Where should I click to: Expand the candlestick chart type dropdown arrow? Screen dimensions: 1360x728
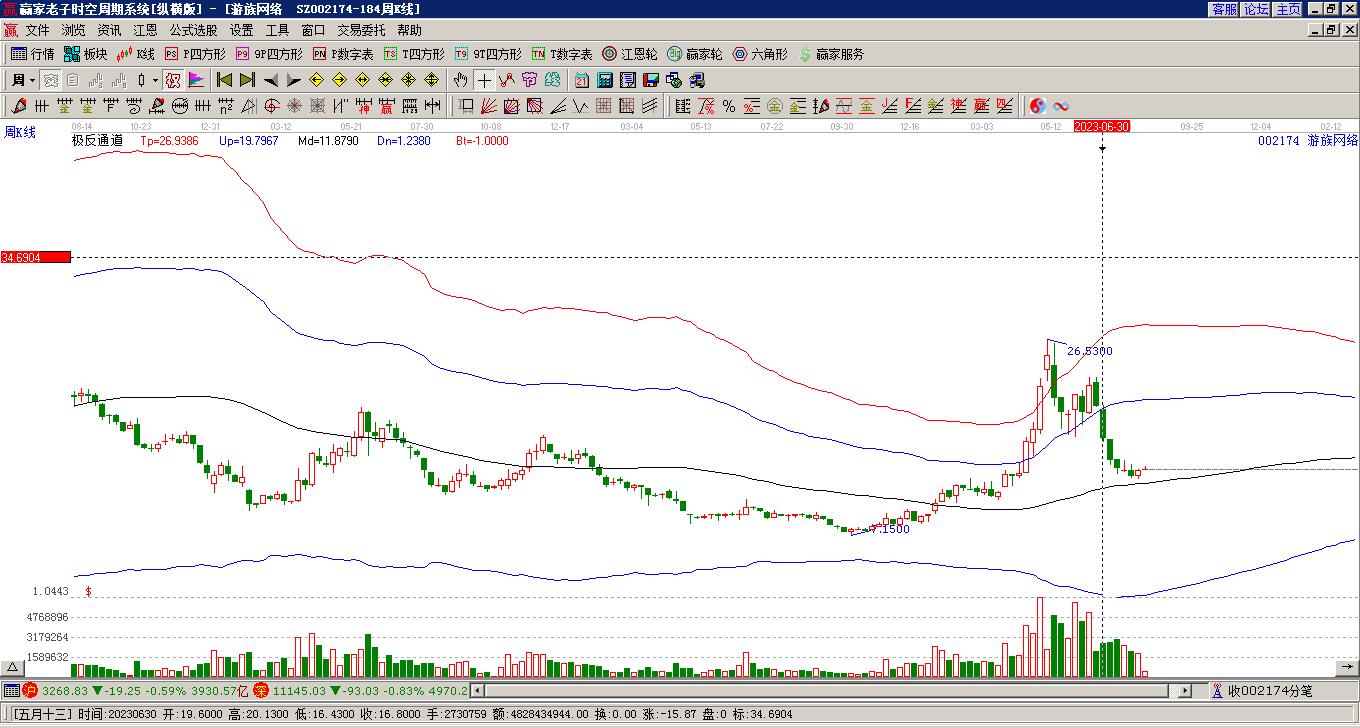[155, 80]
